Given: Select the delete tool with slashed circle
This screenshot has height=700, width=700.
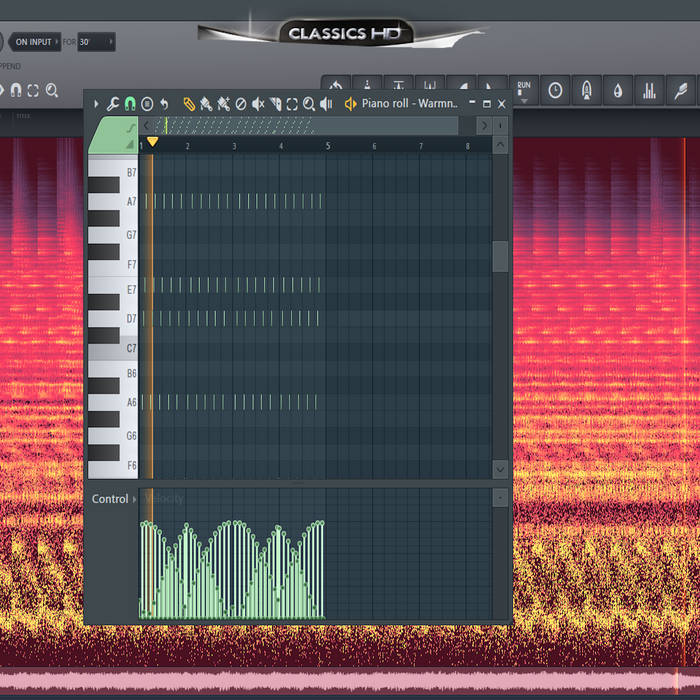Looking at the screenshot, I should 240,104.
